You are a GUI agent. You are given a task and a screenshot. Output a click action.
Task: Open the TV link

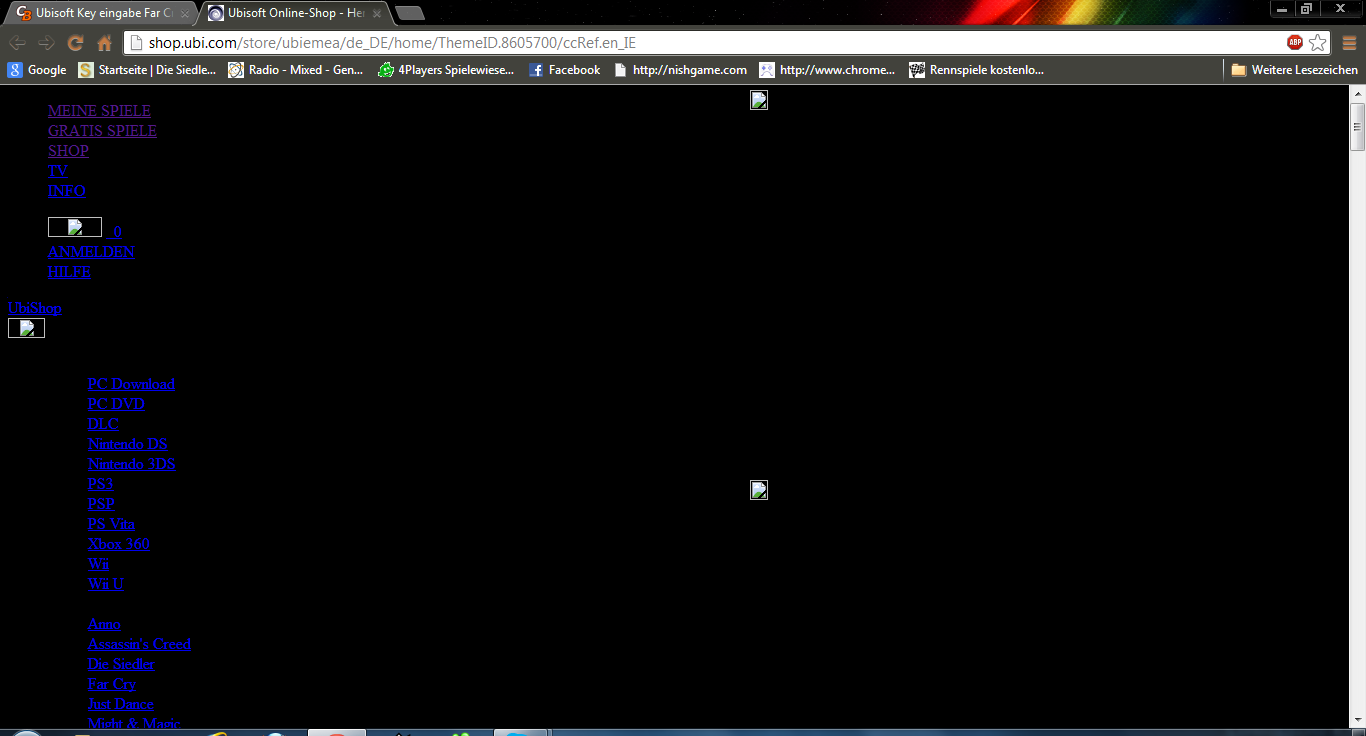point(58,171)
